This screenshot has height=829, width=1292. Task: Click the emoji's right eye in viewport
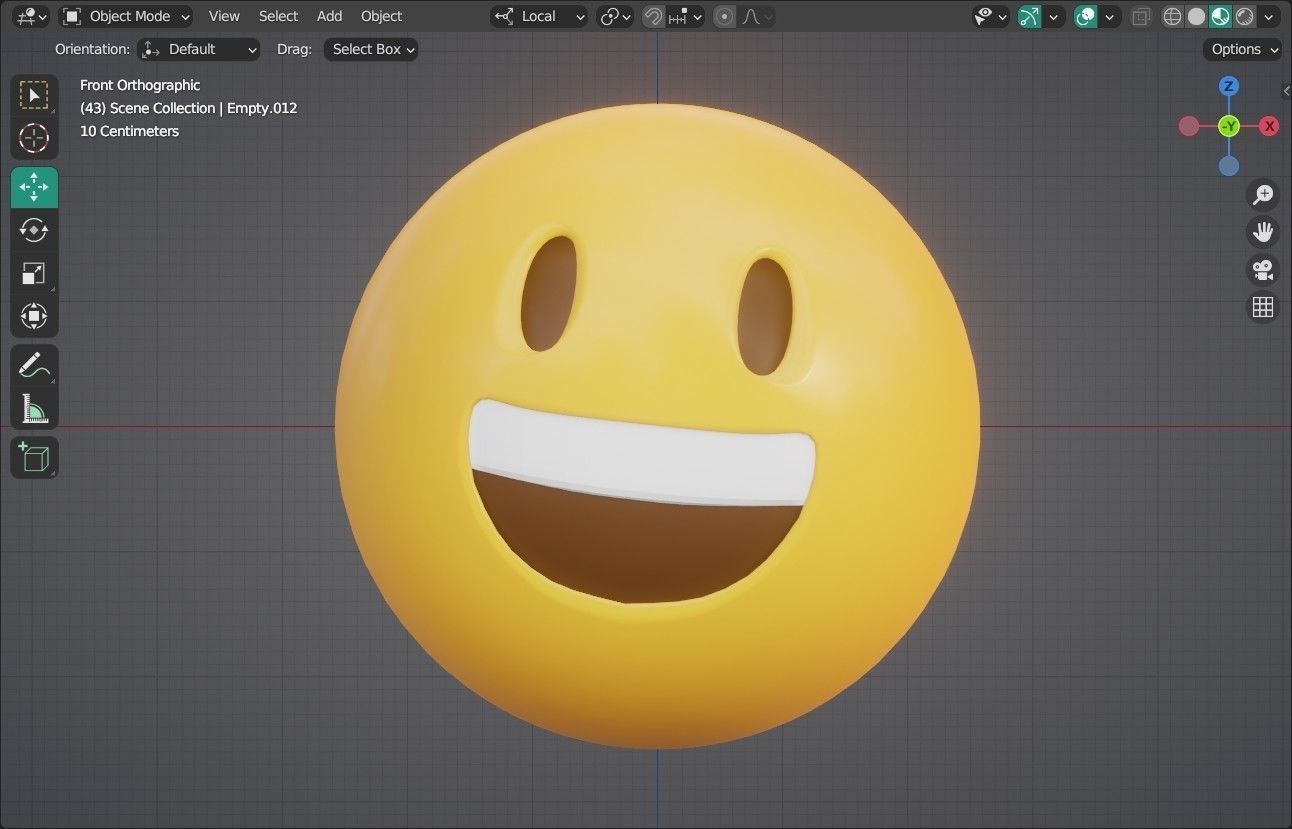pos(766,316)
